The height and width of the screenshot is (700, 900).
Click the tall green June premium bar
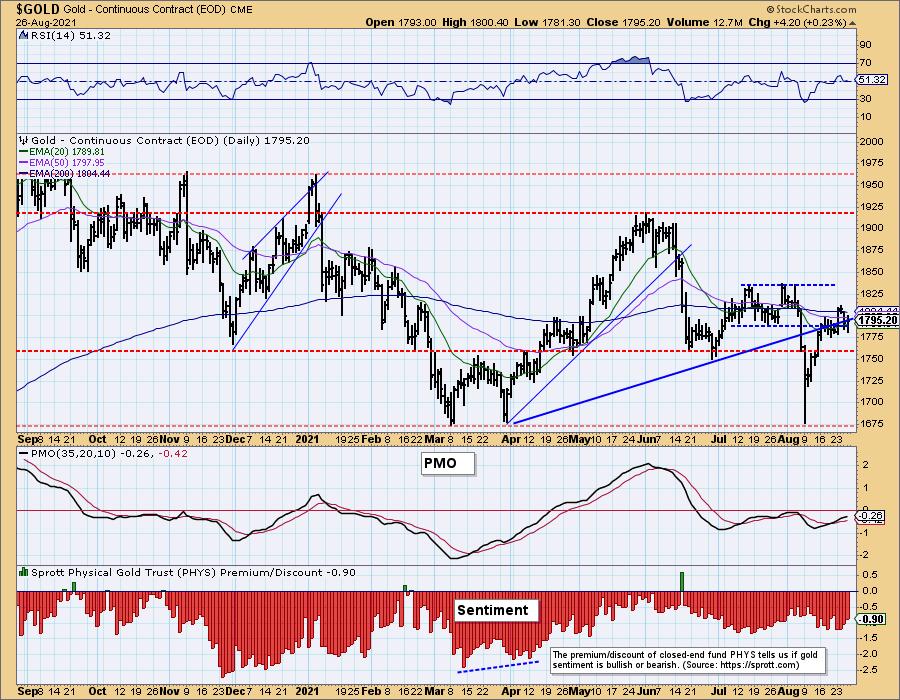coord(682,581)
